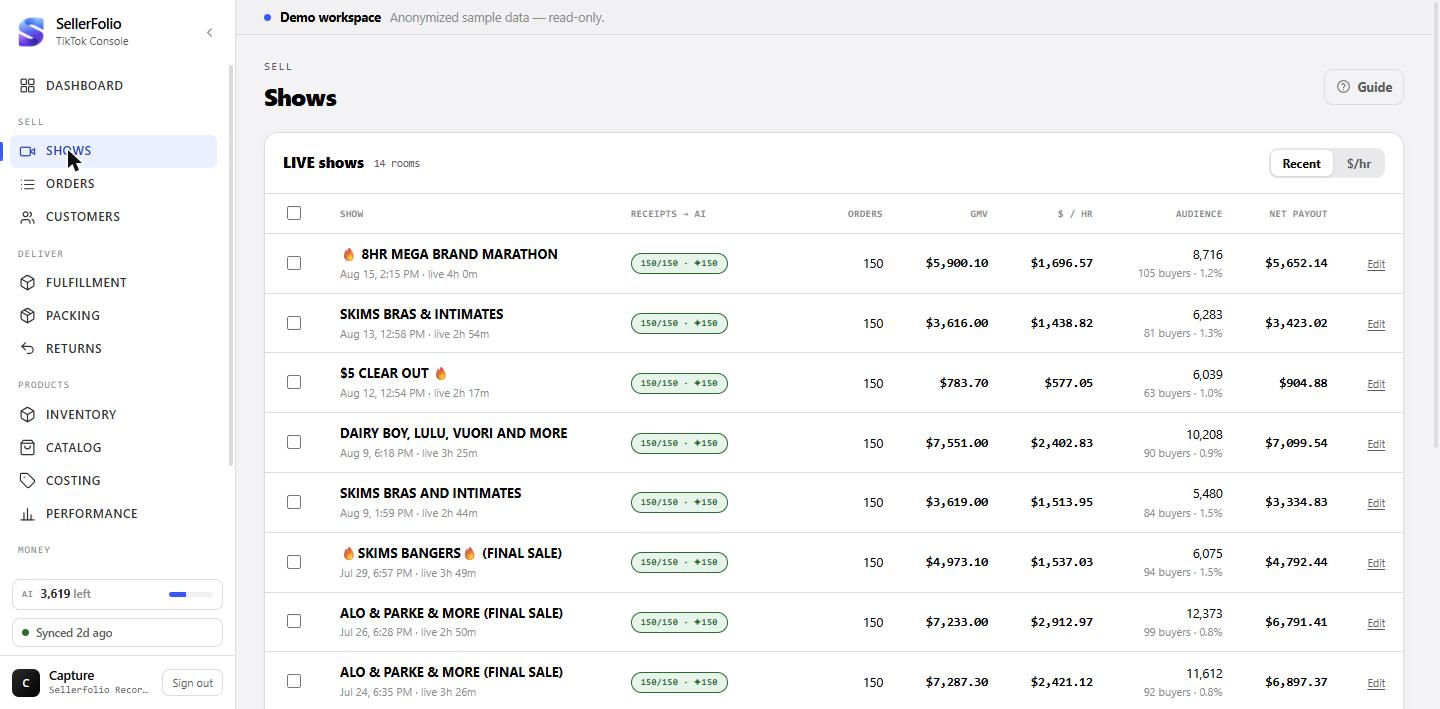Click the Catalog bag icon
This screenshot has height=709, width=1440.
tap(28, 448)
